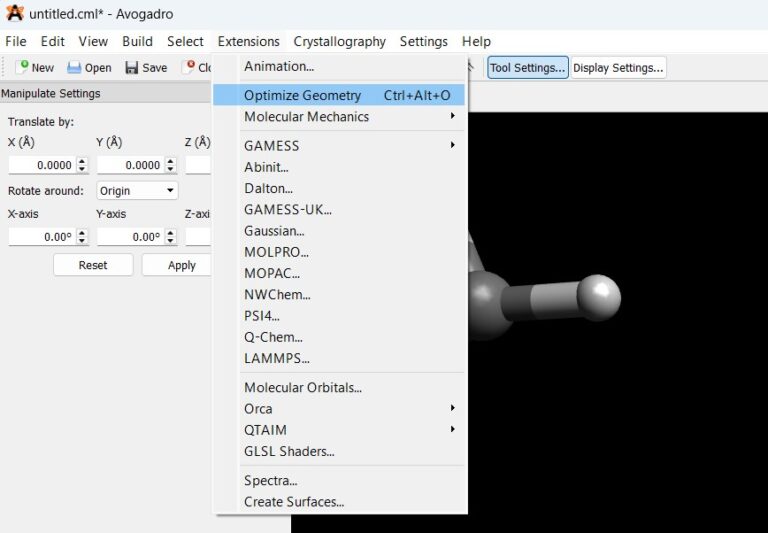Open the View menu
Viewport: 768px width, 533px height.
(93, 42)
